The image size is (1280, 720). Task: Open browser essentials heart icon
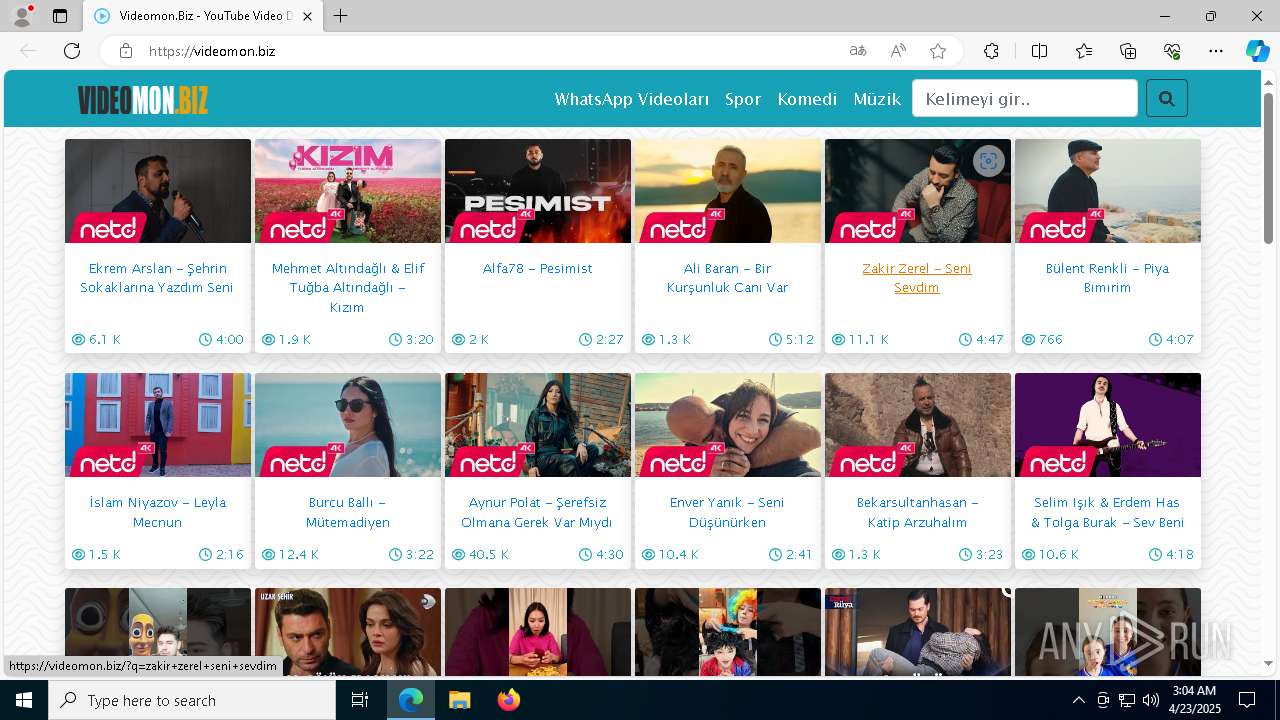tap(1172, 51)
